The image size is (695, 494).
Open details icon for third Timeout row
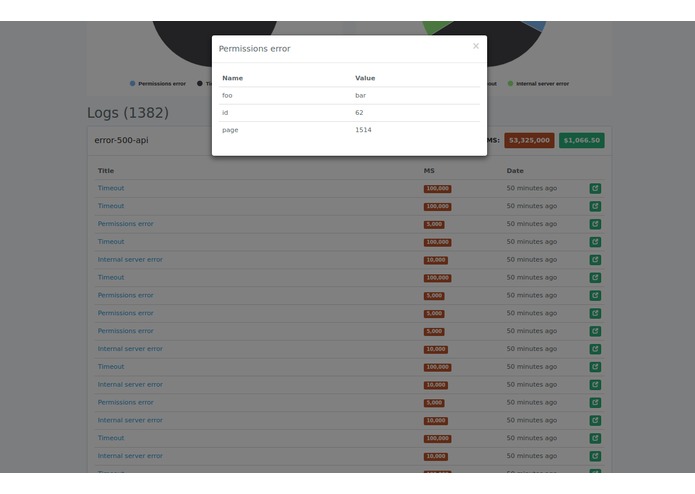click(x=595, y=242)
